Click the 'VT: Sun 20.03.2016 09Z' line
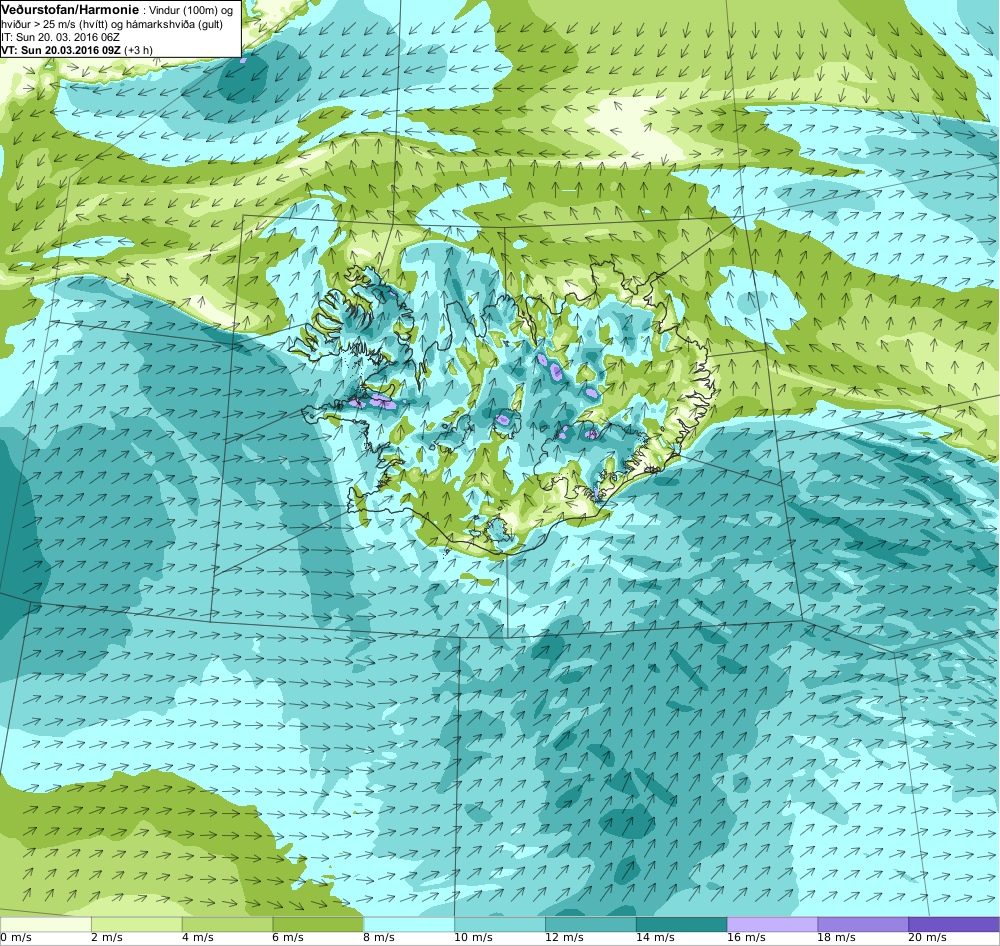This screenshot has height=946, width=1000. (60, 50)
